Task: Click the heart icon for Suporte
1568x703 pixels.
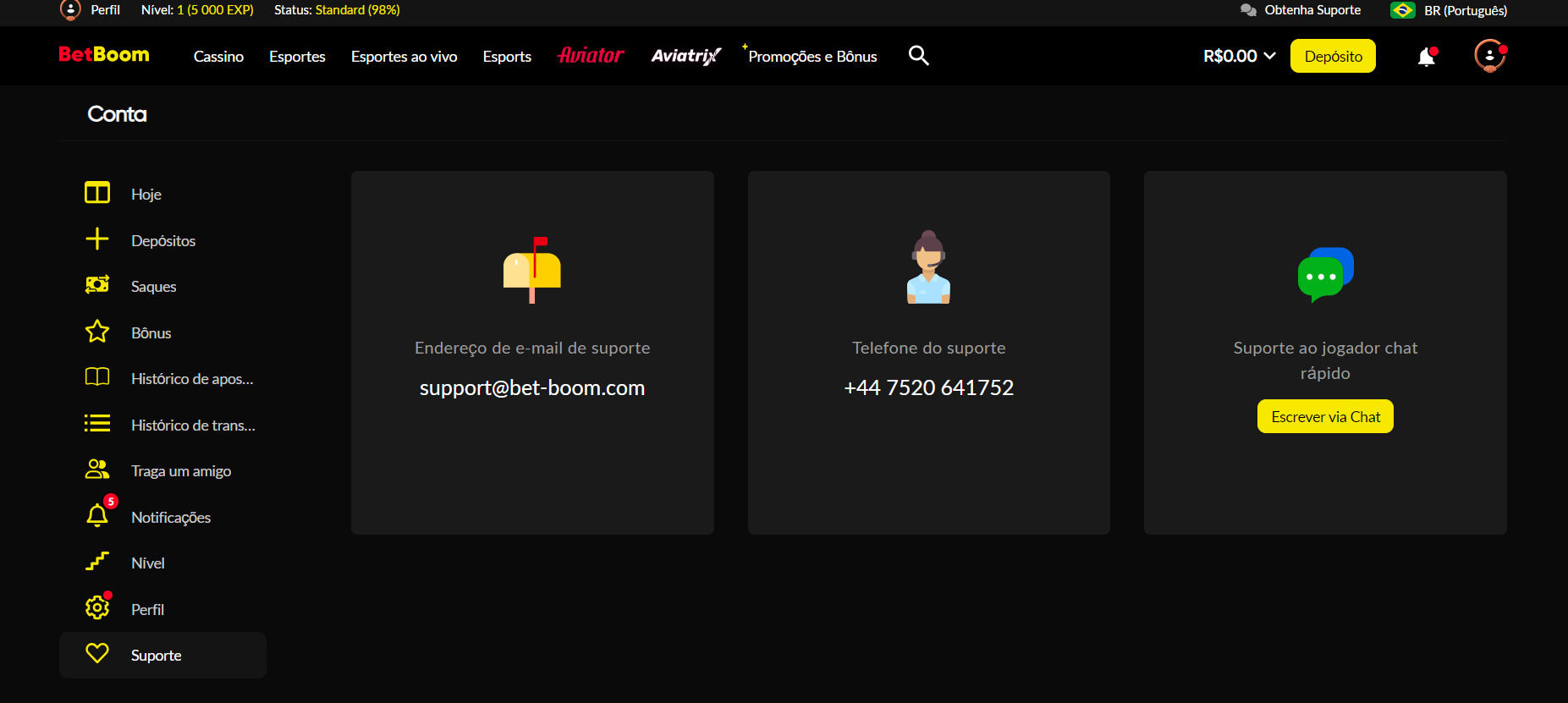Action: (x=97, y=653)
